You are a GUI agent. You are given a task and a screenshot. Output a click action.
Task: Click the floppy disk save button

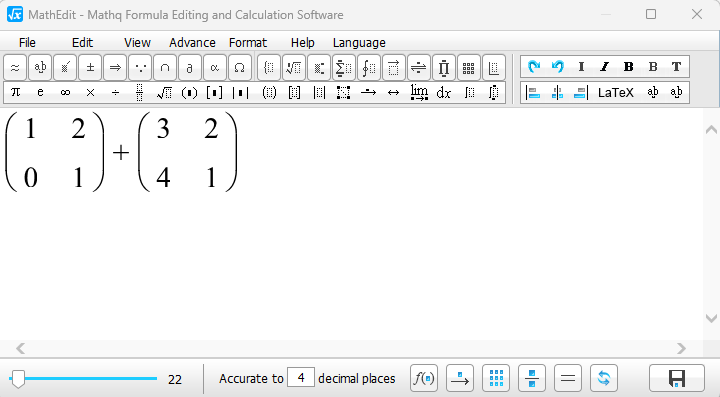click(677, 379)
